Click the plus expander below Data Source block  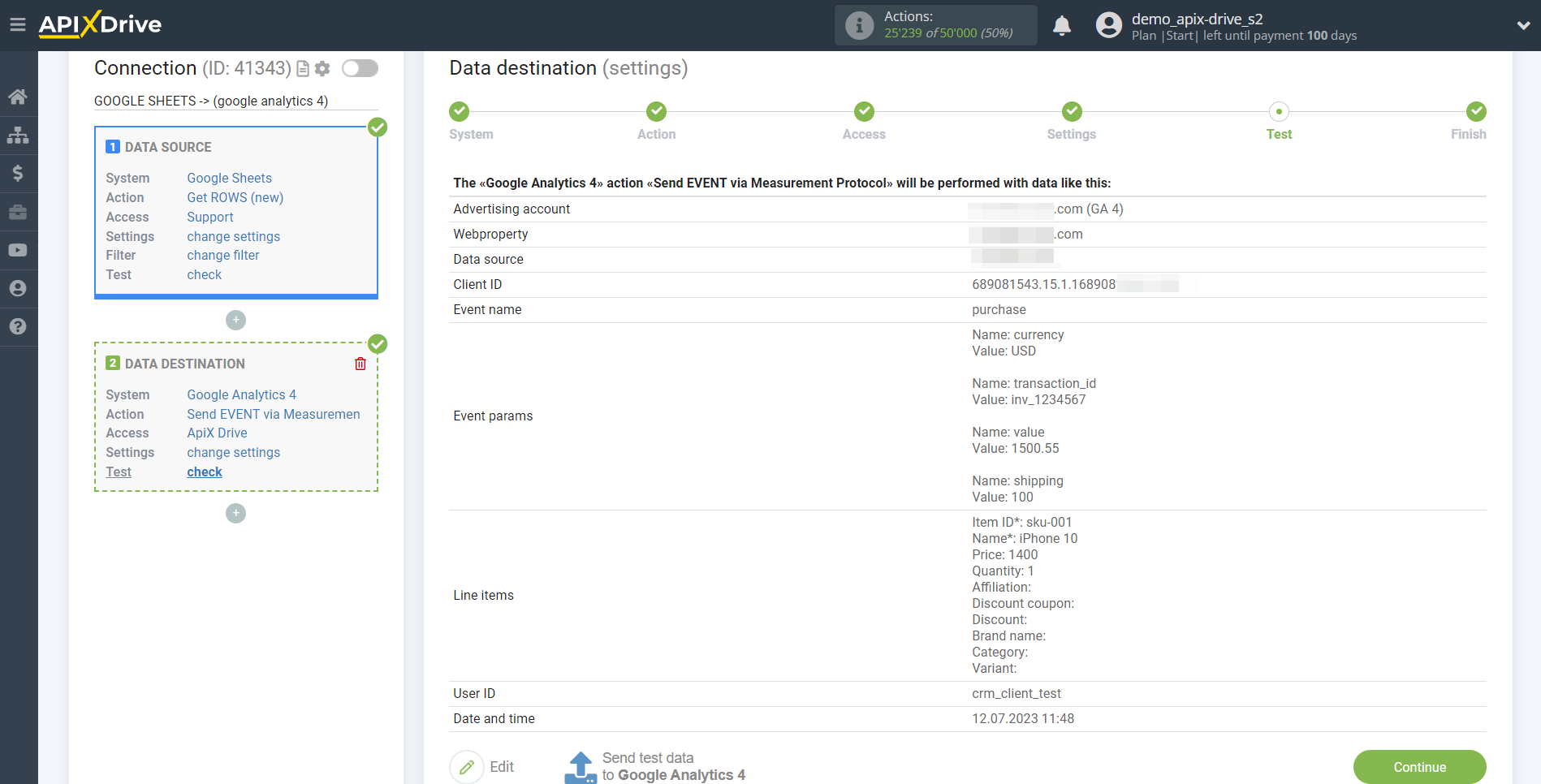click(235, 320)
